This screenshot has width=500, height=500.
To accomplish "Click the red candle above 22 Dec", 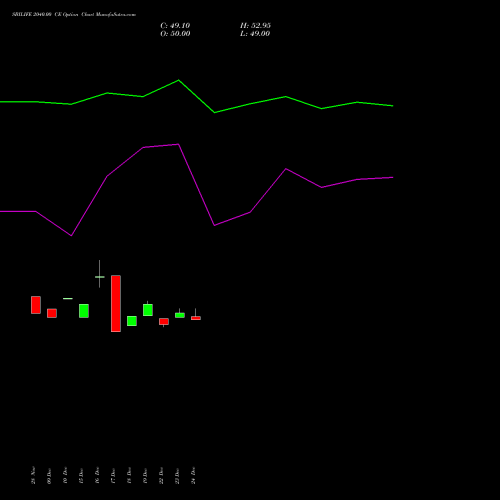I will point(164,322).
